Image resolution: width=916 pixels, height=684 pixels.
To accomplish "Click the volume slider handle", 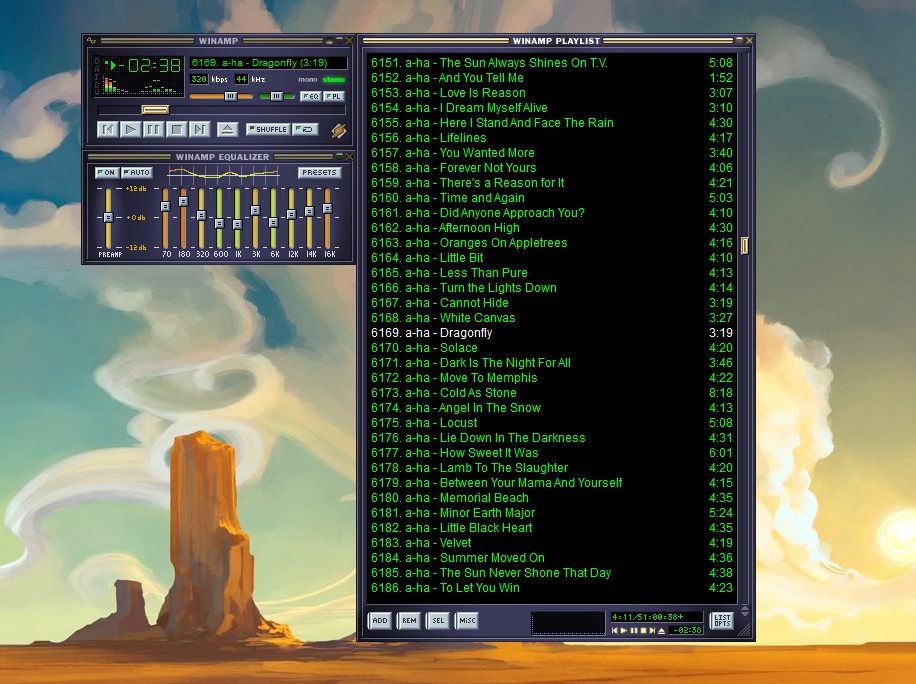I will click(231, 96).
